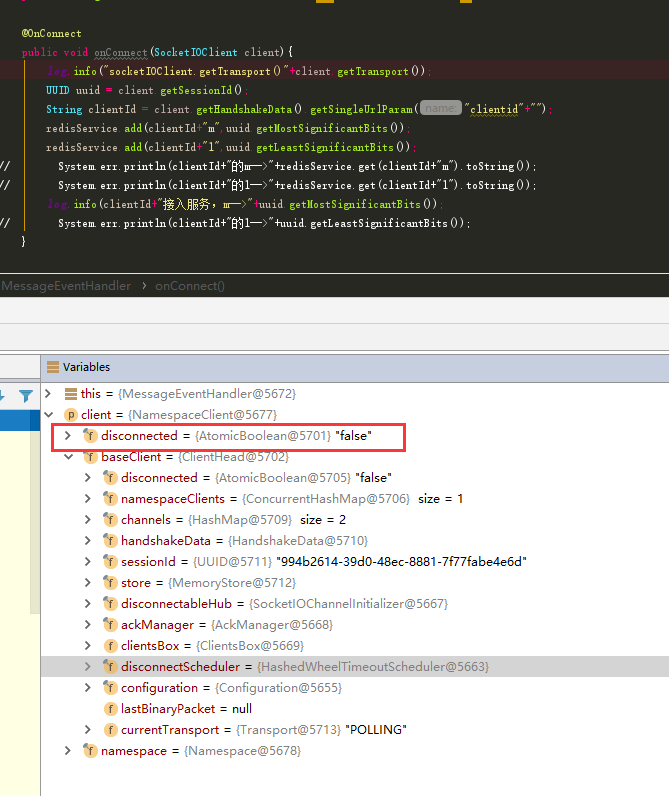Collapse the baseClient tree node

click(x=67, y=457)
